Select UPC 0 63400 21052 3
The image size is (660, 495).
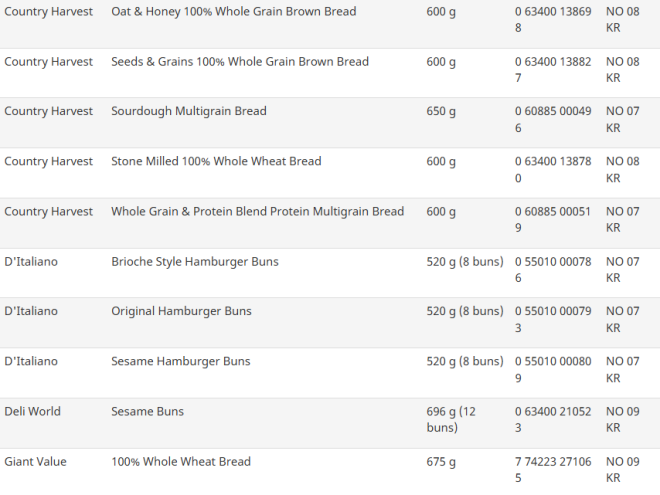pos(553,420)
